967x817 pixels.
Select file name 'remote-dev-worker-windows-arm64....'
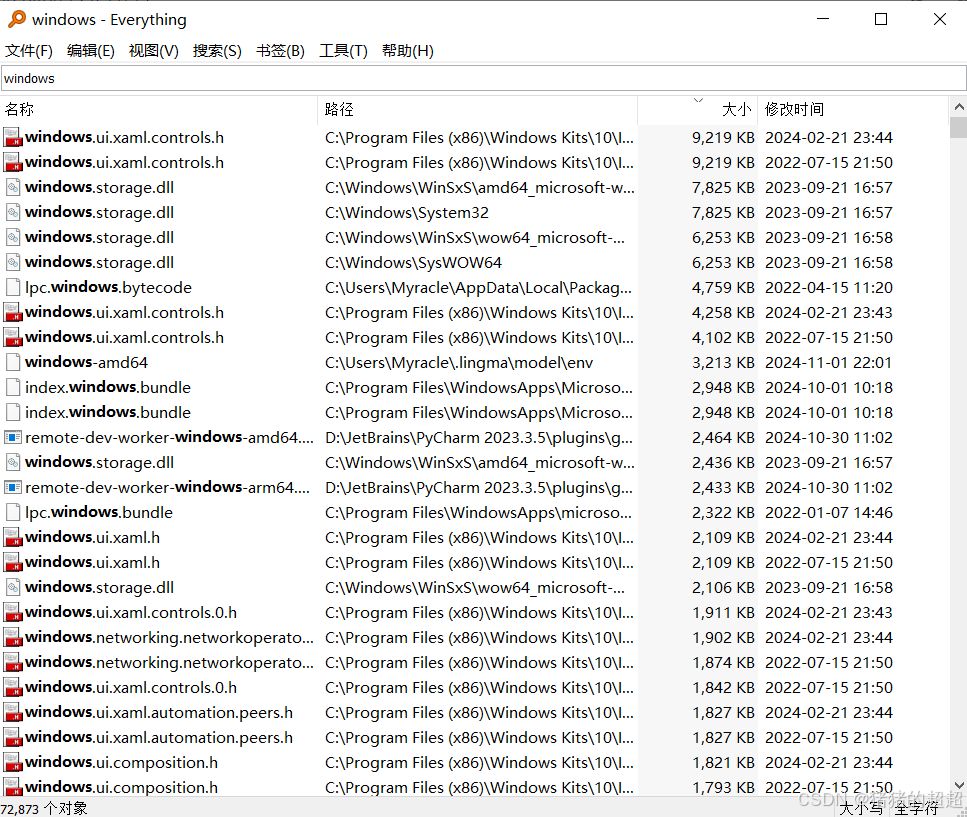click(x=168, y=487)
